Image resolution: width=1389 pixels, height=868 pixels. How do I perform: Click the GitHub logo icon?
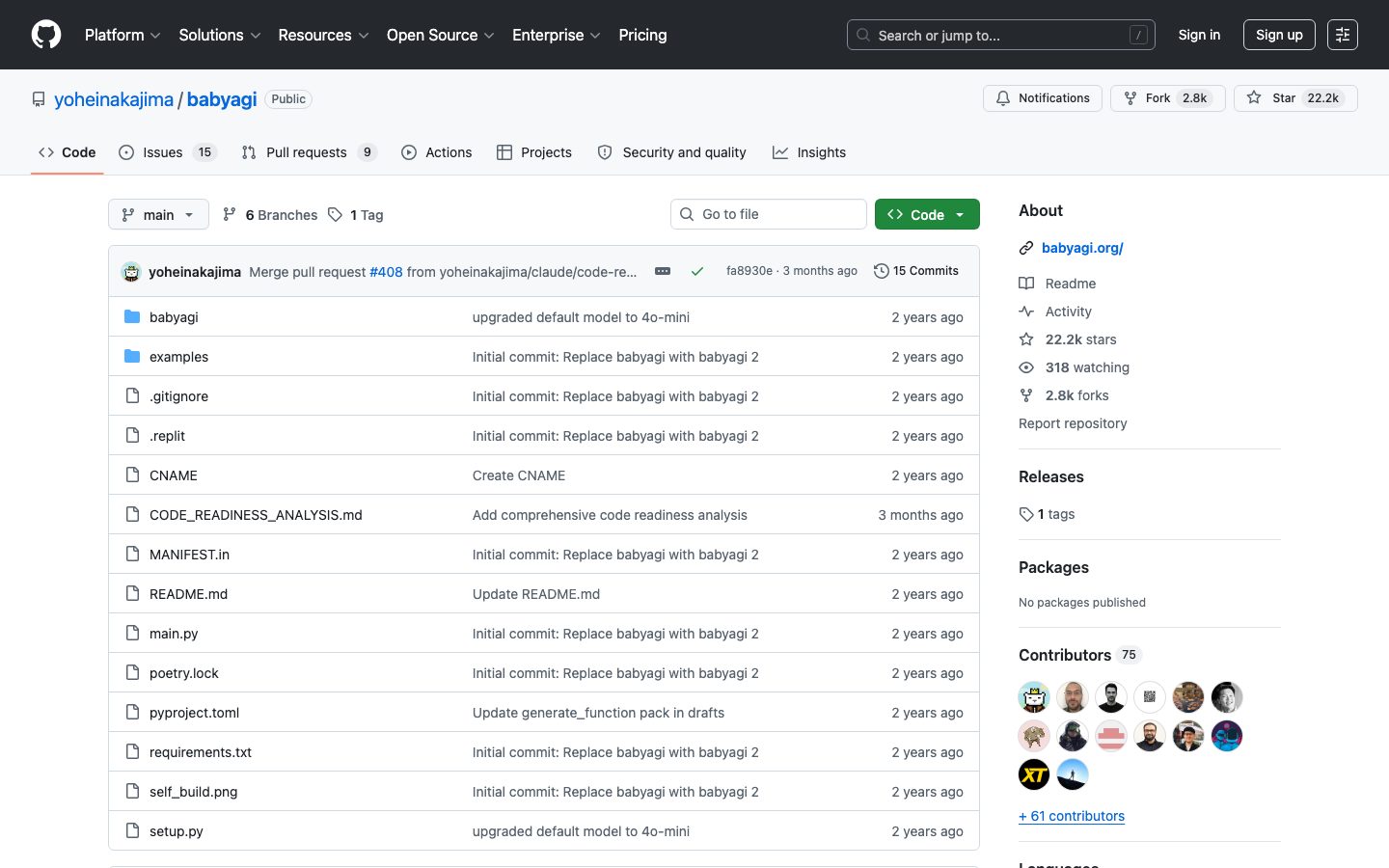[46, 35]
